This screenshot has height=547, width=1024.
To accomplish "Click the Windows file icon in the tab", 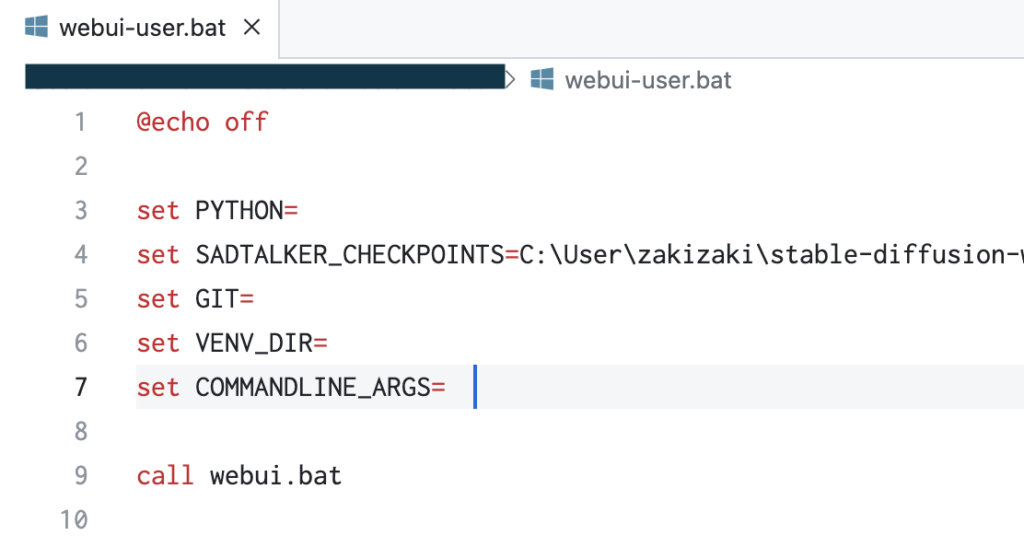I will point(36,27).
